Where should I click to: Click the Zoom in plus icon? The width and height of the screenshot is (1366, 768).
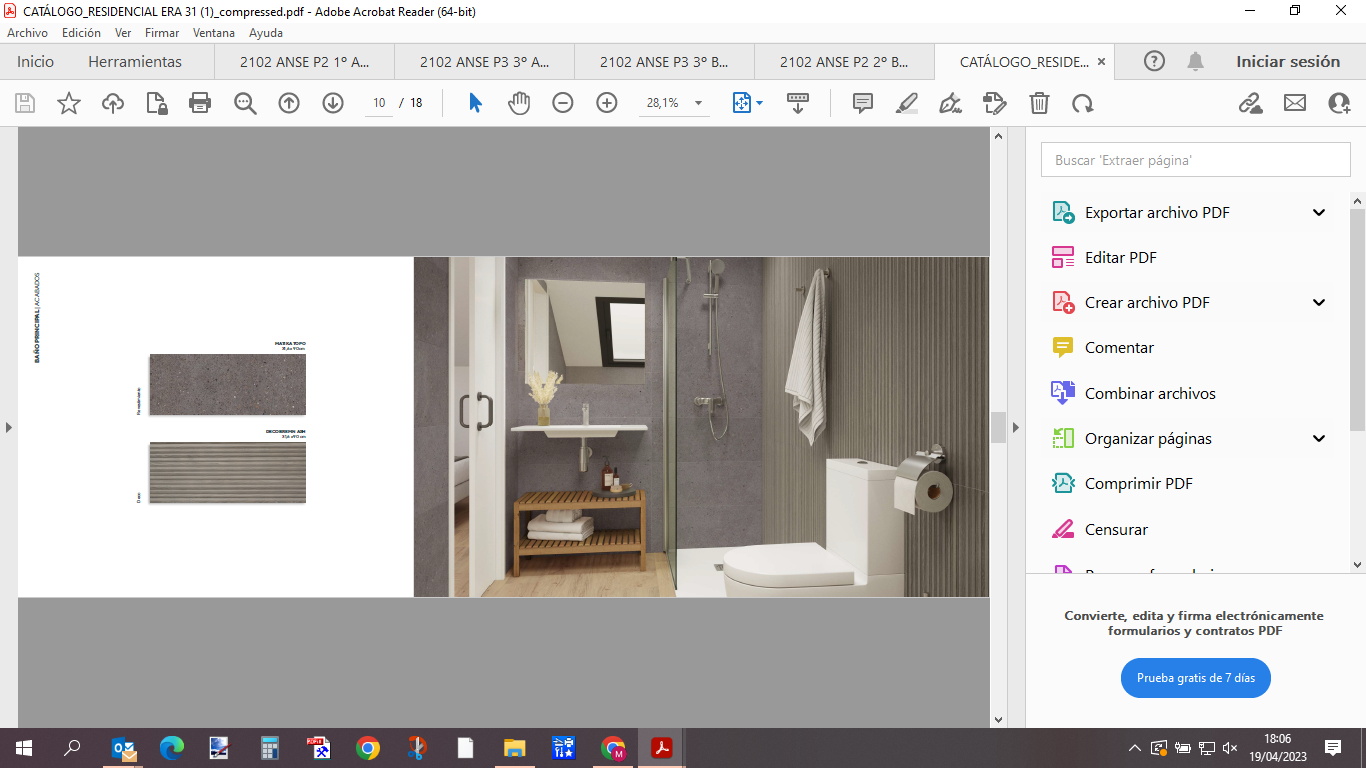(607, 103)
